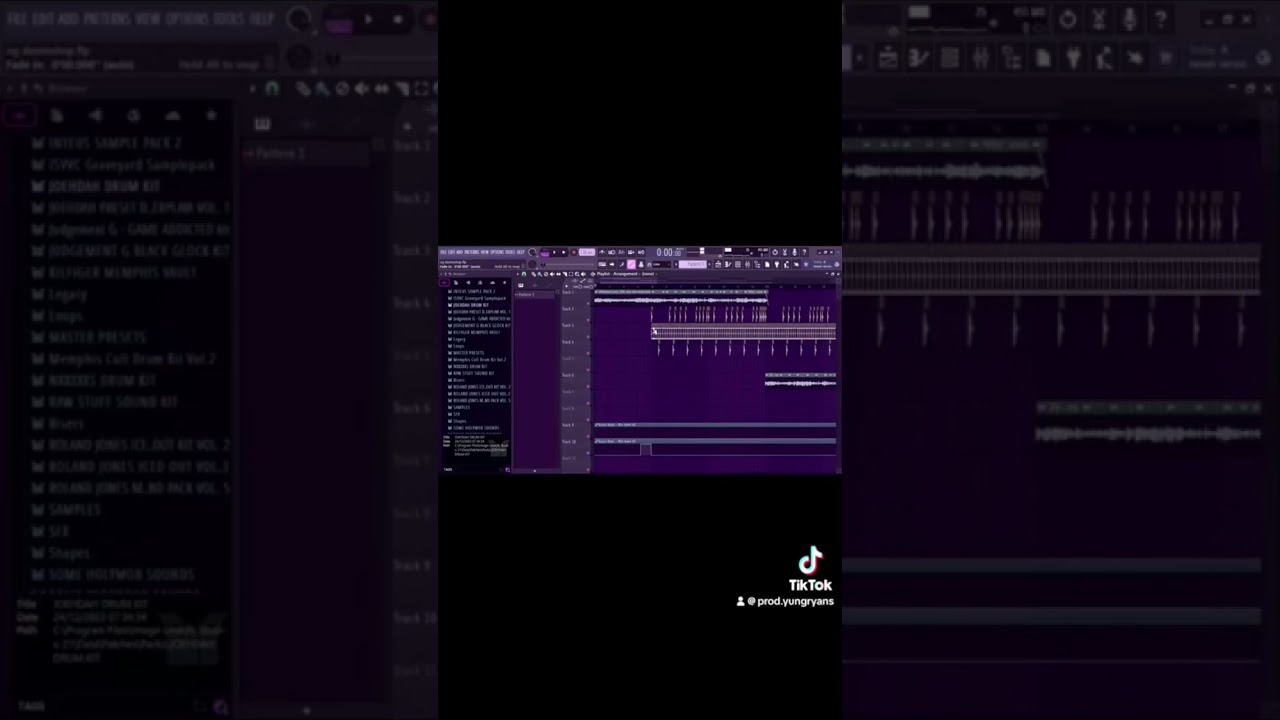The height and width of the screenshot is (720, 1280).
Task: Click the Stop transport button
Action: click(563, 252)
